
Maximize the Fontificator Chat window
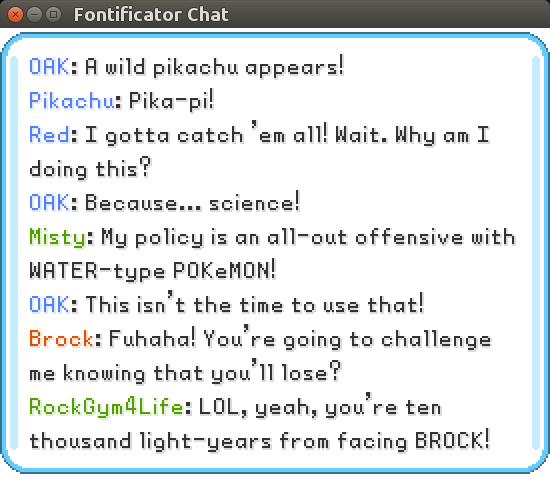click(53, 15)
